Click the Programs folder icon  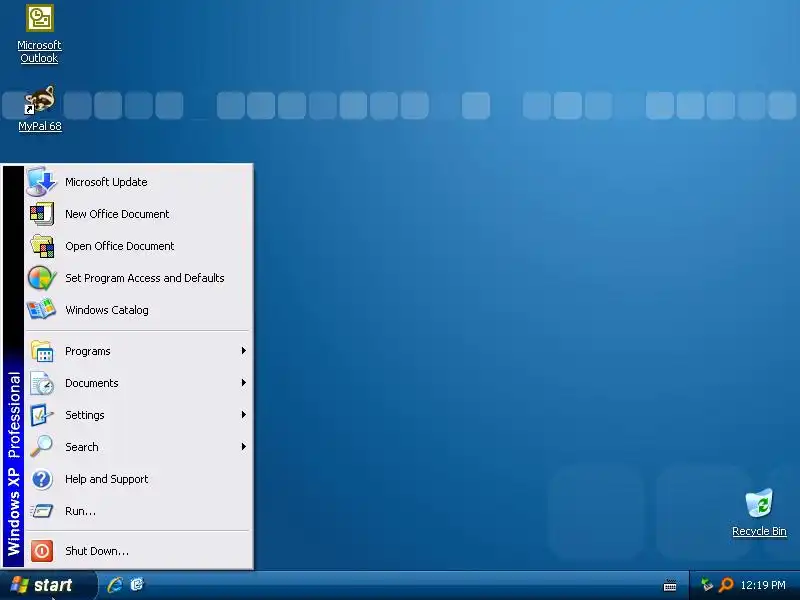(42, 351)
